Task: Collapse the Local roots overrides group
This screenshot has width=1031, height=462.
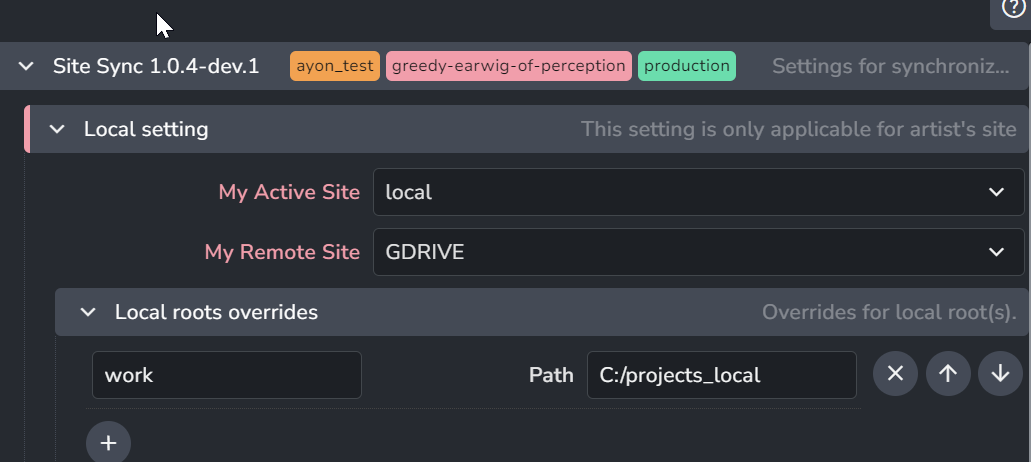Action: click(88, 312)
